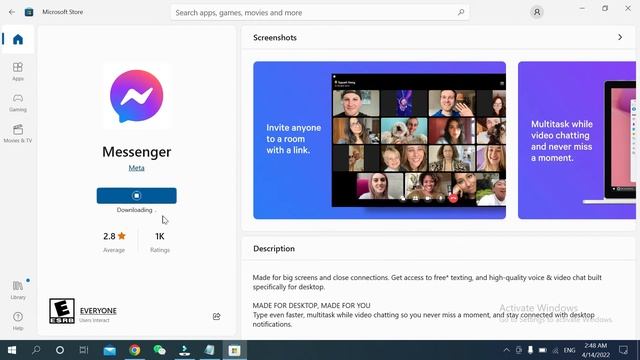Image resolution: width=640 pixels, height=360 pixels.
Task: Open the EVERYONE rating link
Action: (x=98, y=311)
